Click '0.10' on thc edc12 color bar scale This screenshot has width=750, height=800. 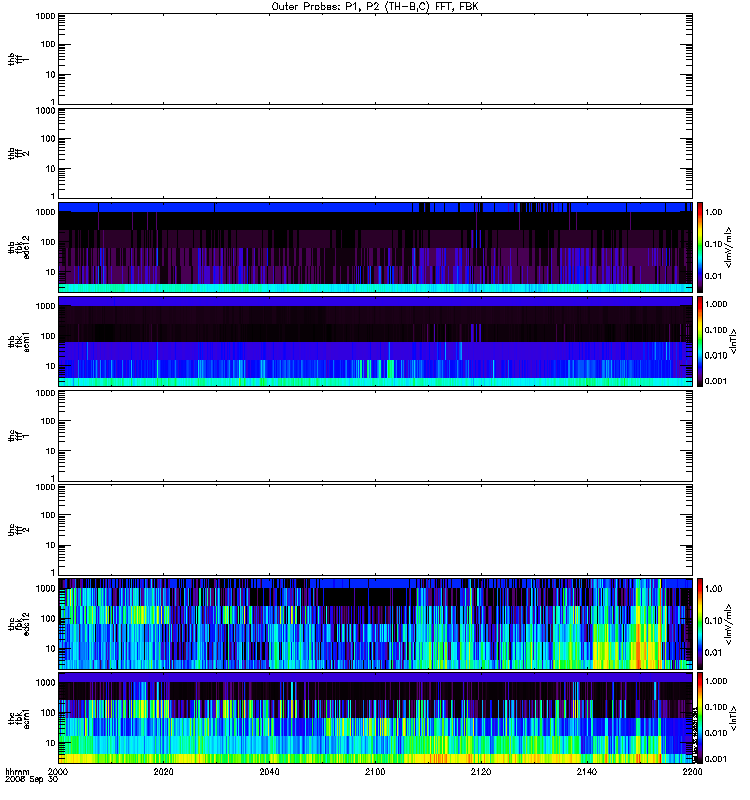[714, 620]
